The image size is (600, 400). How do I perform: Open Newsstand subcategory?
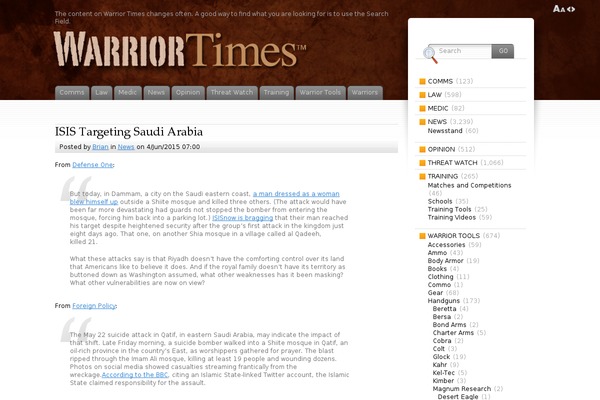click(445, 131)
